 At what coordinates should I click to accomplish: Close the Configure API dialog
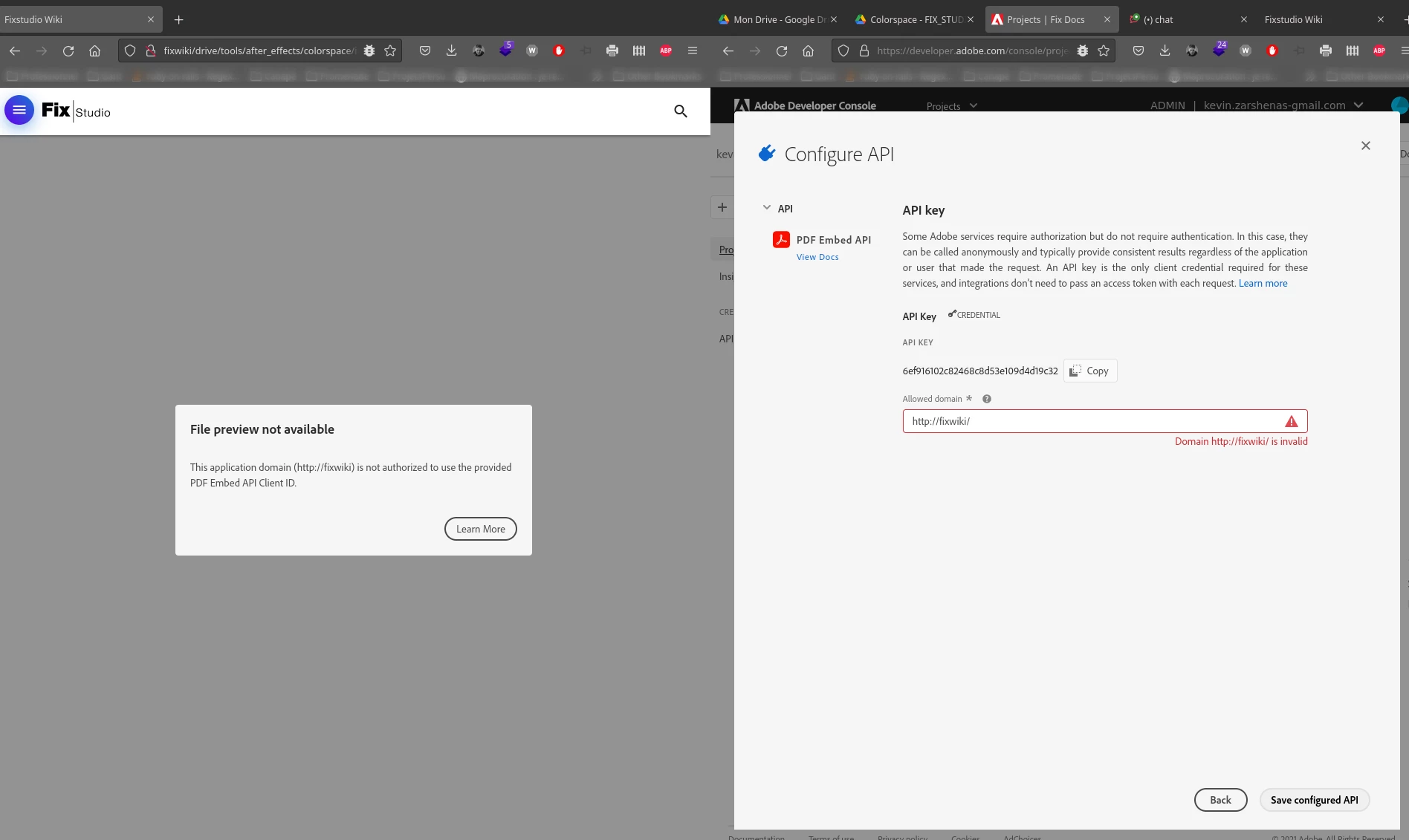(1366, 146)
